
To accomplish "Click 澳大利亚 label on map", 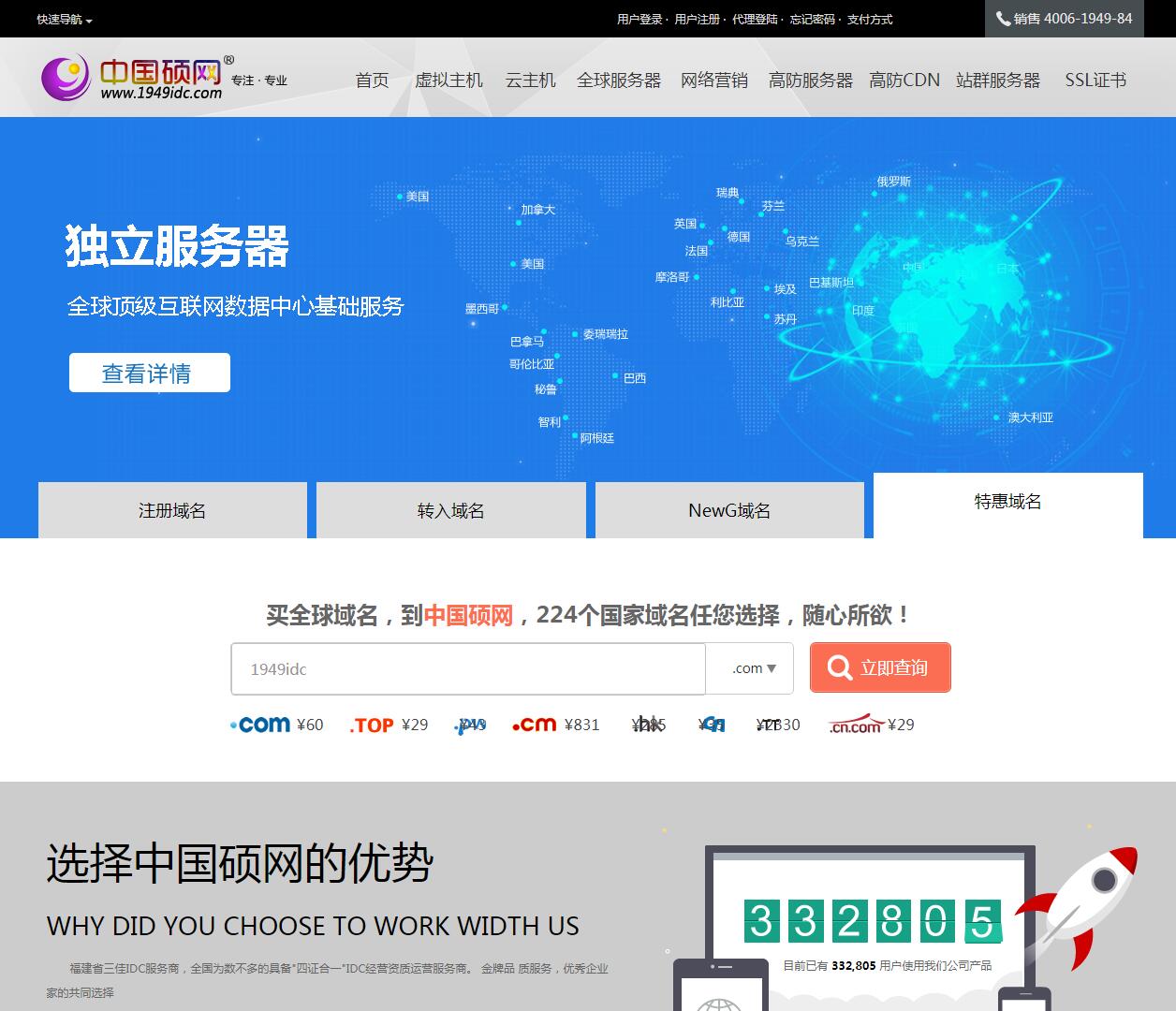I will pos(1031,418).
